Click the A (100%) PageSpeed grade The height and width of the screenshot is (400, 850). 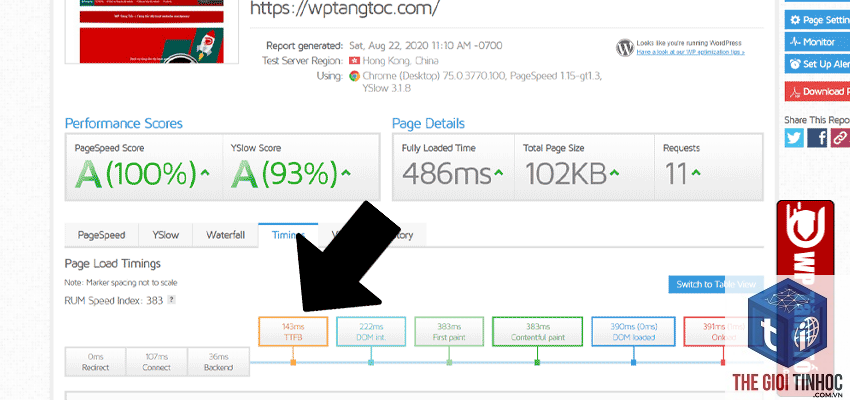136,175
